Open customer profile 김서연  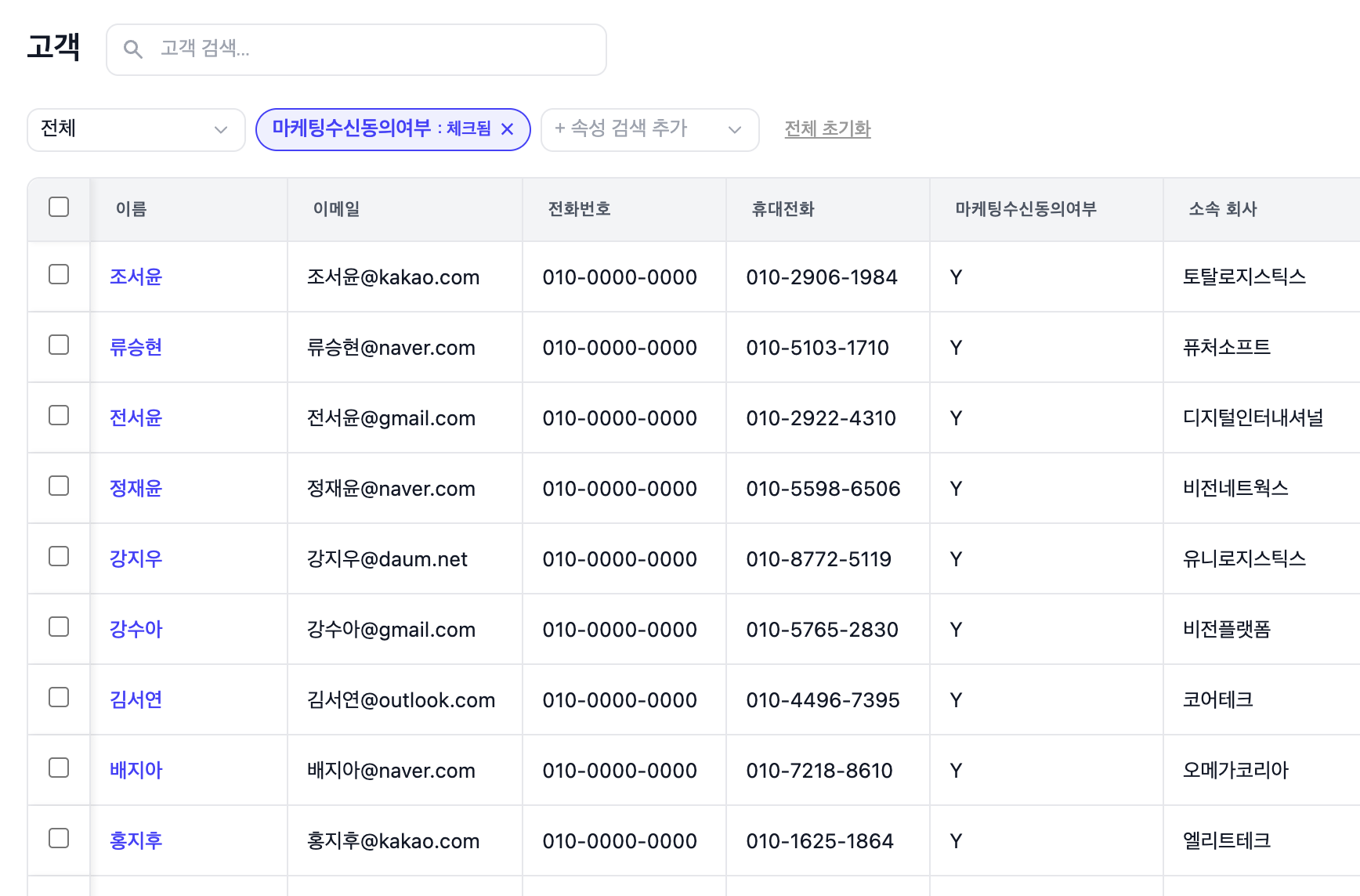click(135, 699)
